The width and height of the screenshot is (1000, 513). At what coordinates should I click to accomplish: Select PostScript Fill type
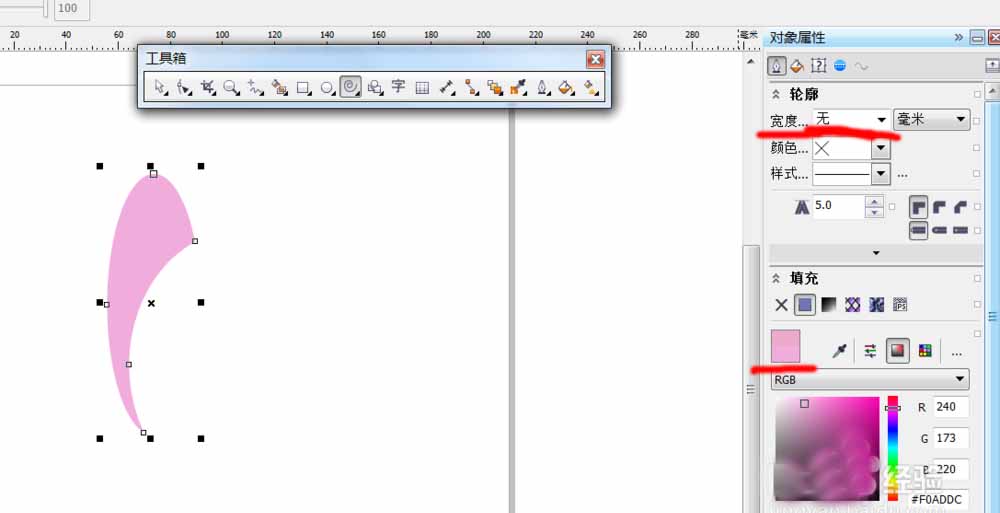pyautogui.click(x=900, y=305)
